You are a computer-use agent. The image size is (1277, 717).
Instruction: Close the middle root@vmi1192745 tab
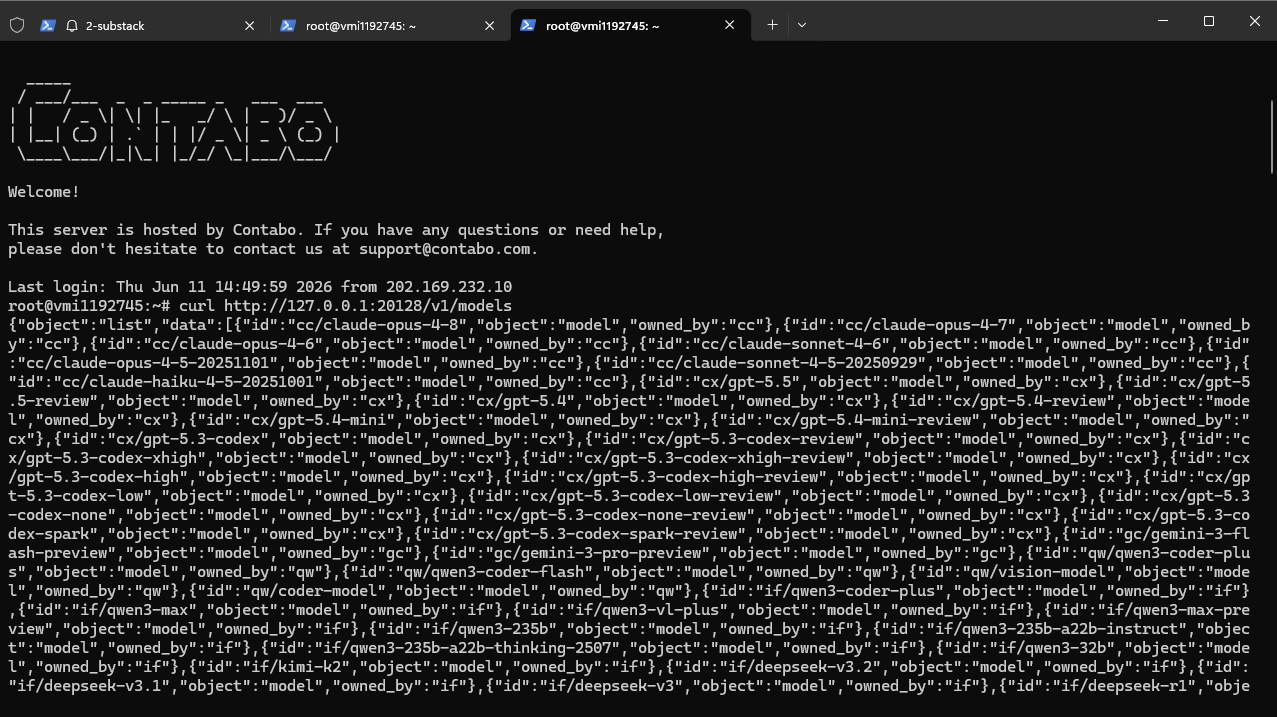[x=489, y=26]
